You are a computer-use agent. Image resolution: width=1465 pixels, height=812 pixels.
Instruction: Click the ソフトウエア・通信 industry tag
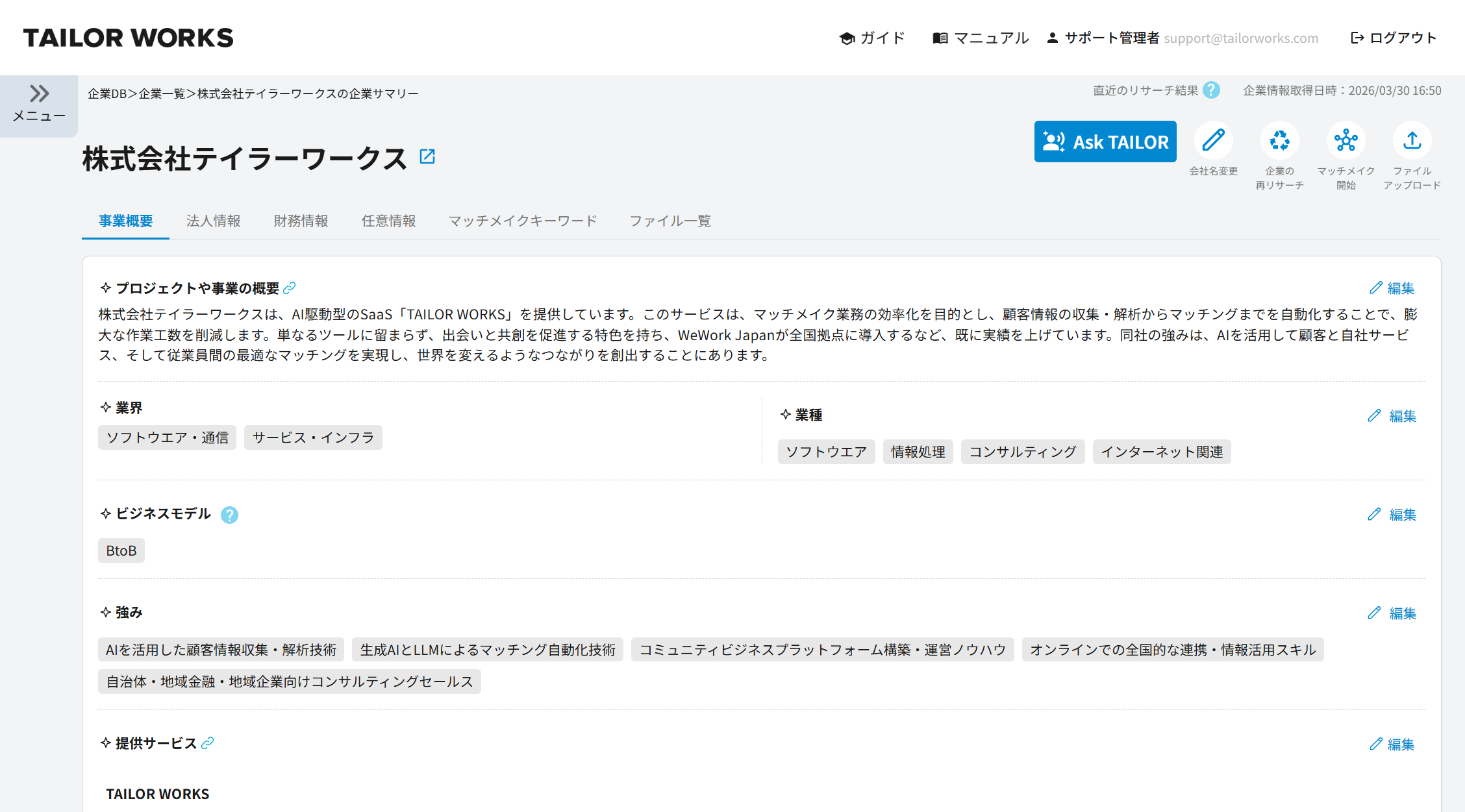tap(167, 437)
